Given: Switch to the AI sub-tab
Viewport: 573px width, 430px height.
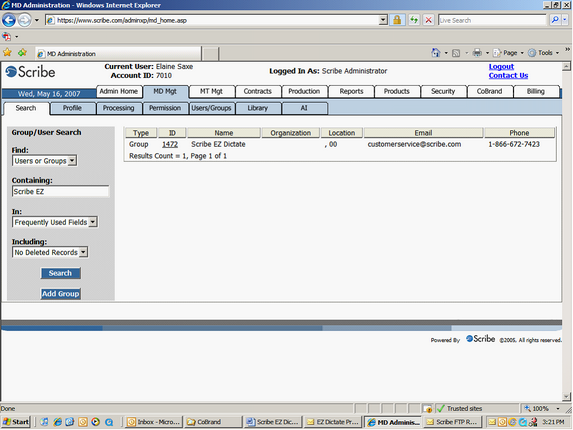Looking at the screenshot, I should pos(304,108).
